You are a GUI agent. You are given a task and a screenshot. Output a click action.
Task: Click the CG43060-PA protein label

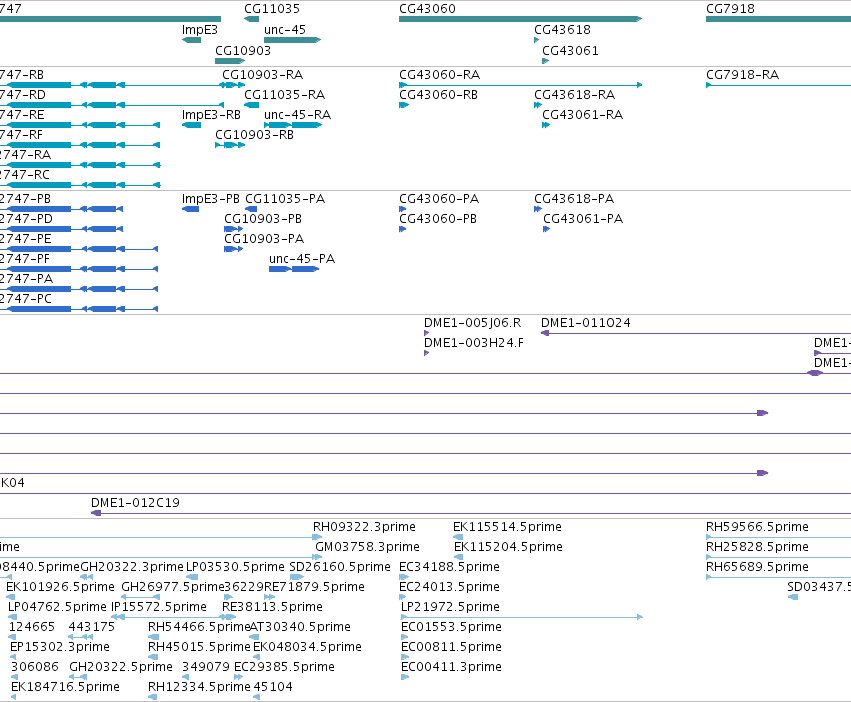coord(439,199)
